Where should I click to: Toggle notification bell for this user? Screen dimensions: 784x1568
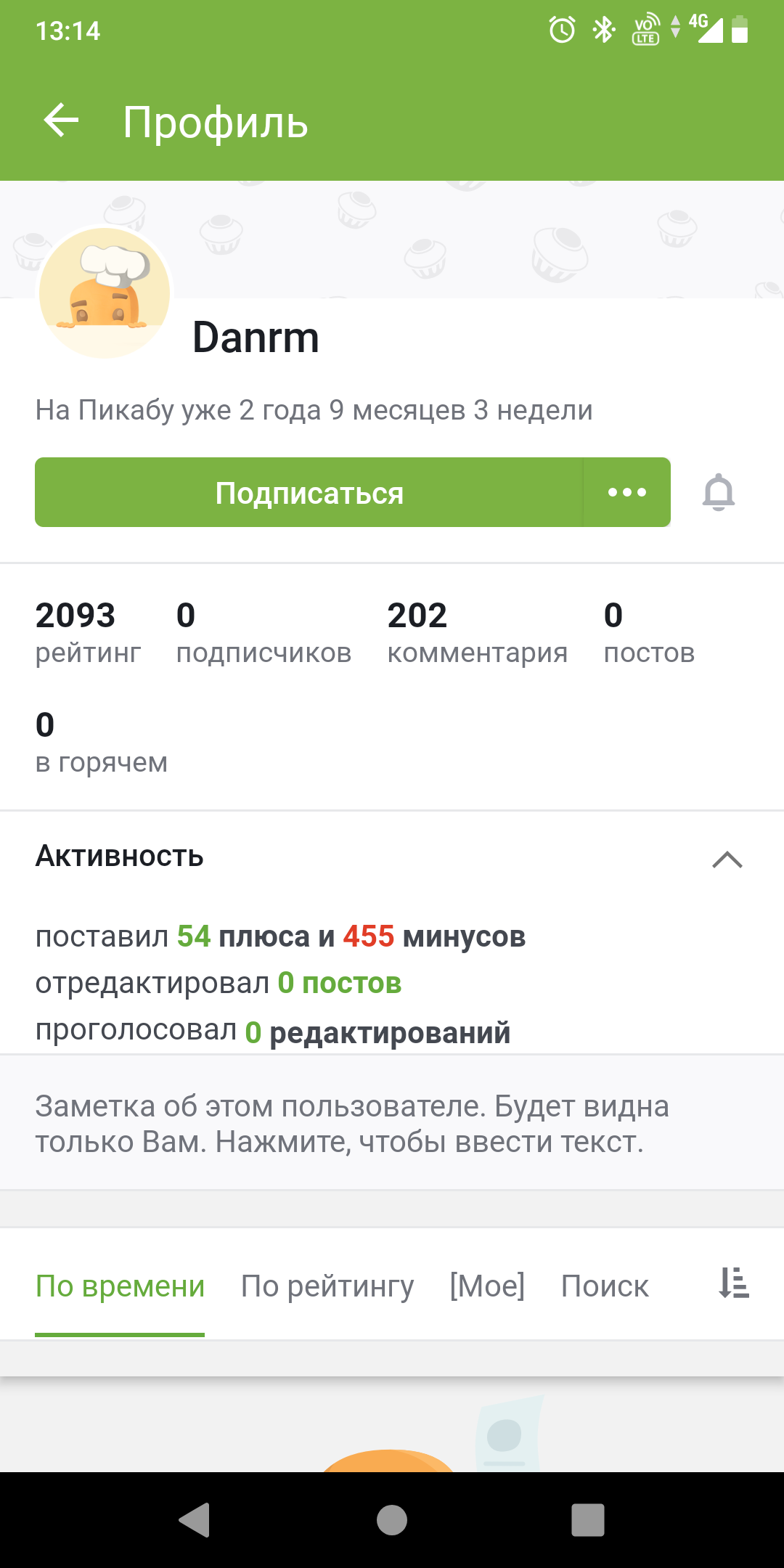click(719, 493)
